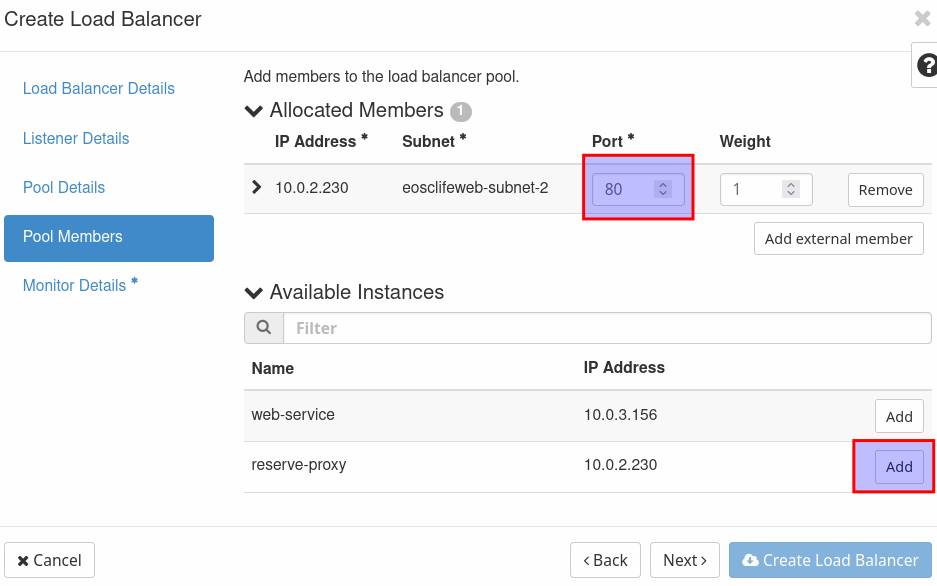Switch to the Pool Details step
The width and height of the screenshot is (937, 586).
point(64,188)
